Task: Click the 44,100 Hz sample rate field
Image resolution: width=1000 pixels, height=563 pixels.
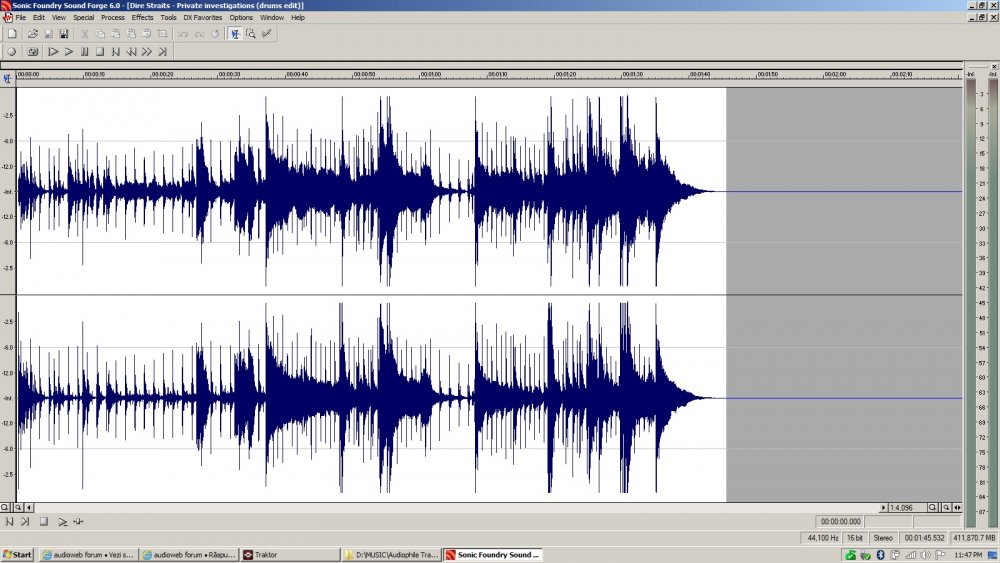Action: click(823, 537)
